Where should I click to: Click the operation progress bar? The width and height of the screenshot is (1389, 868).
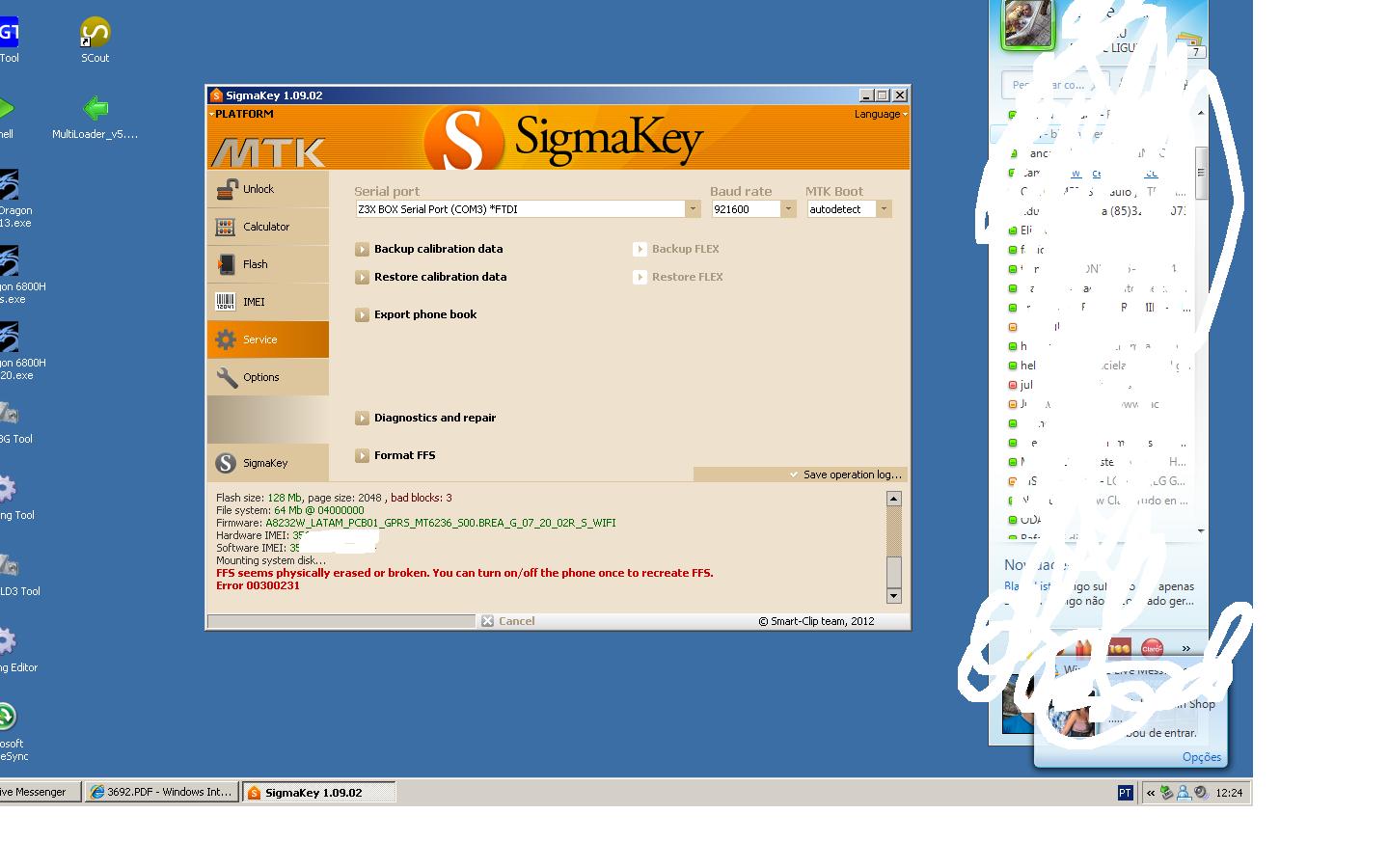tap(340, 621)
